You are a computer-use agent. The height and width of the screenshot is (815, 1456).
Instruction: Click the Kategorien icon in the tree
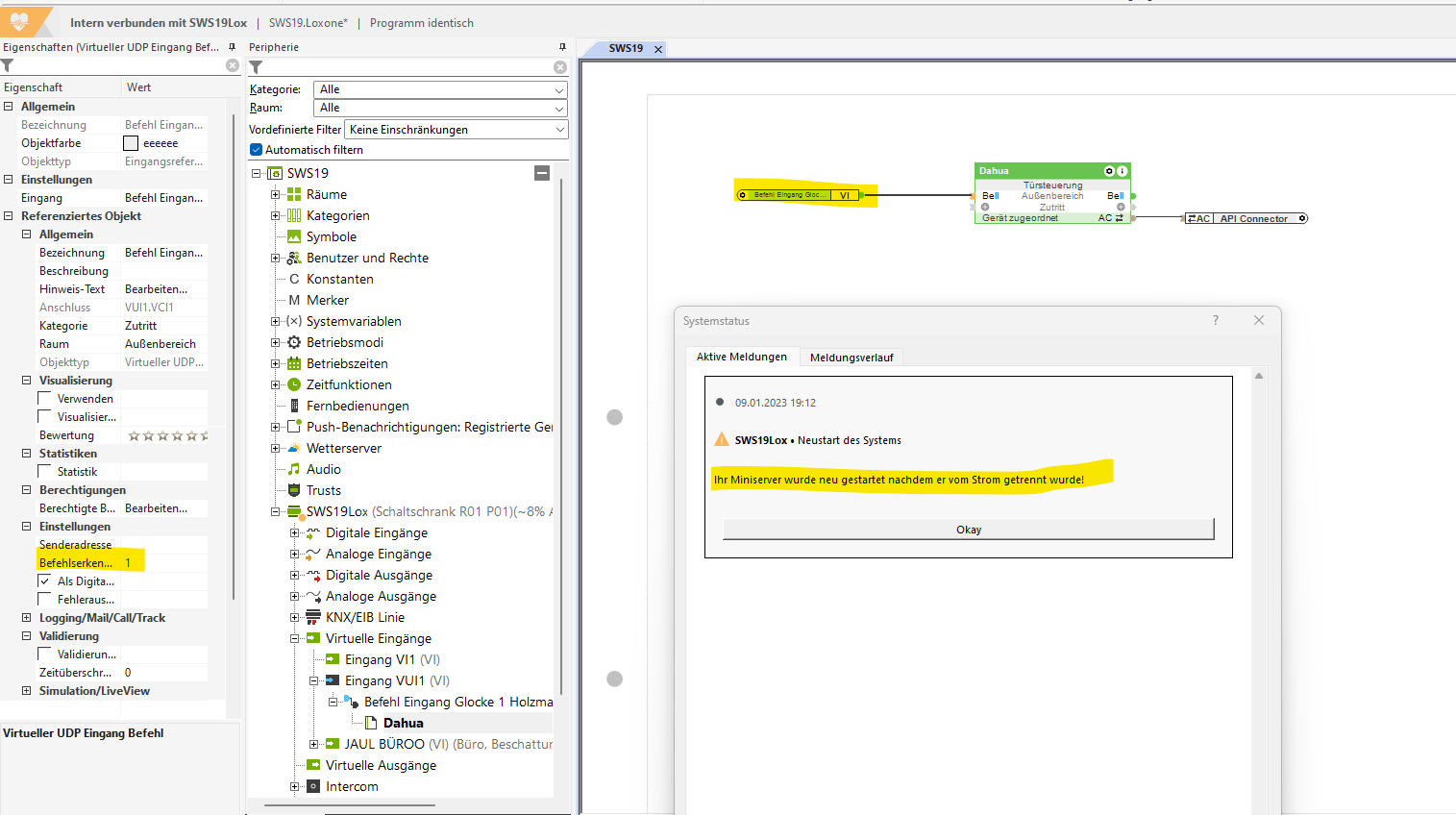coord(294,215)
